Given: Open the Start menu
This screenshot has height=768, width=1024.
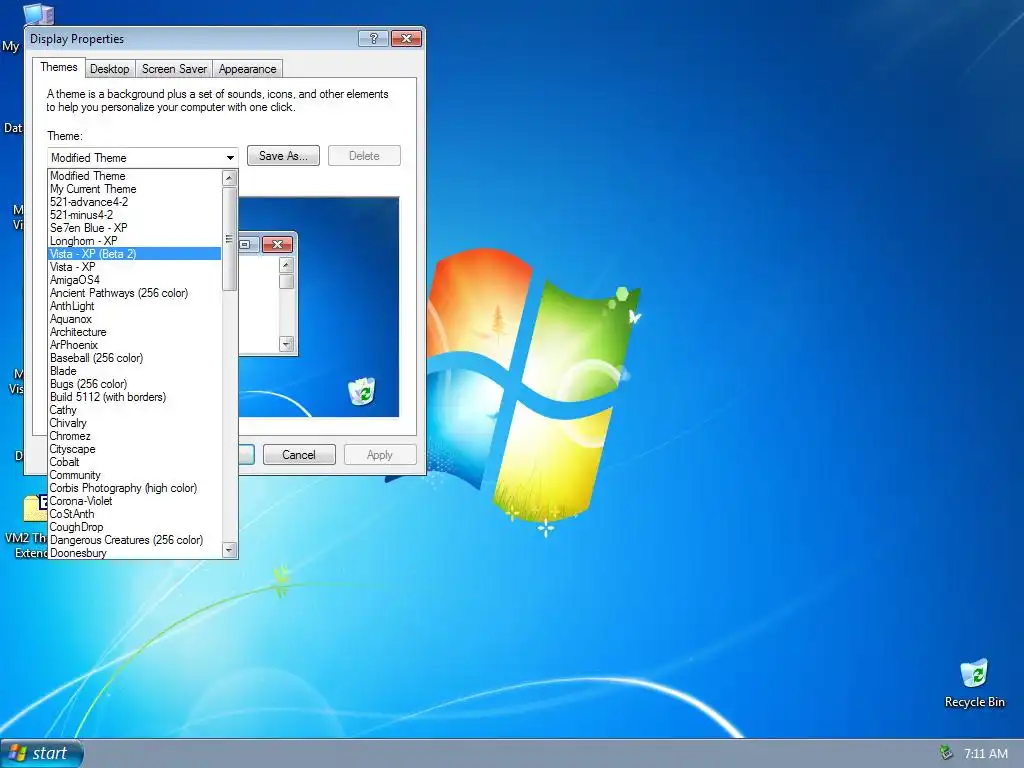Looking at the screenshot, I should coord(42,754).
